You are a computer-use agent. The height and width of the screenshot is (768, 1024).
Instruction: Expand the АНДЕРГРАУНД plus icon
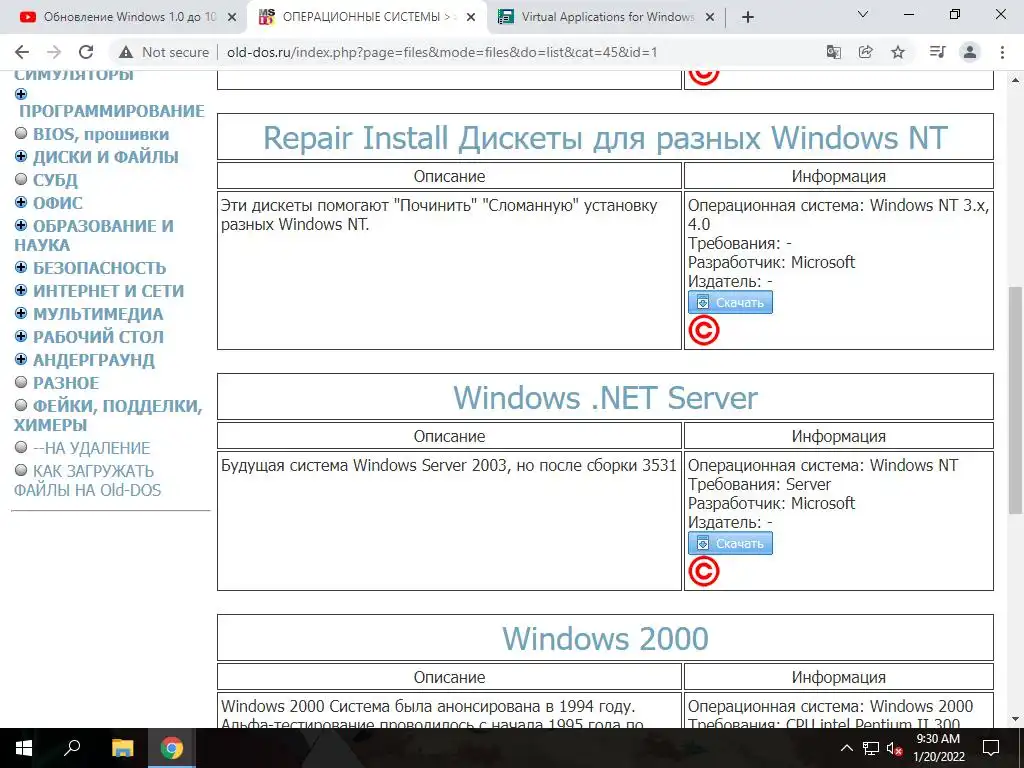pos(21,359)
